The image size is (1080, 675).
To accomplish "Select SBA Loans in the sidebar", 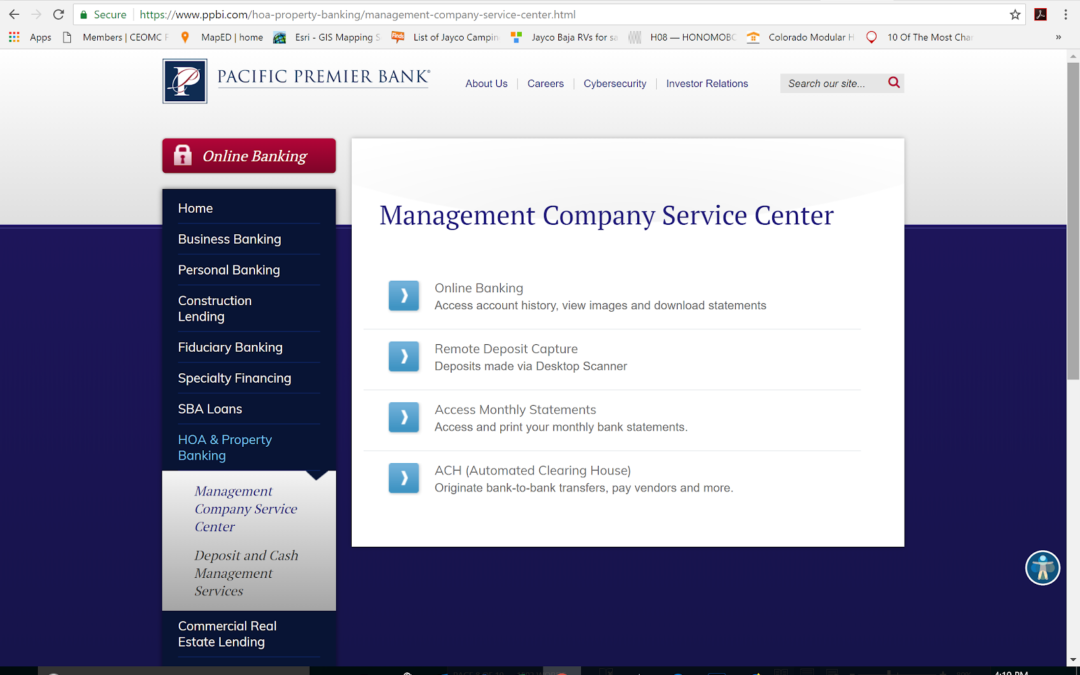I will [x=210, y=409].
